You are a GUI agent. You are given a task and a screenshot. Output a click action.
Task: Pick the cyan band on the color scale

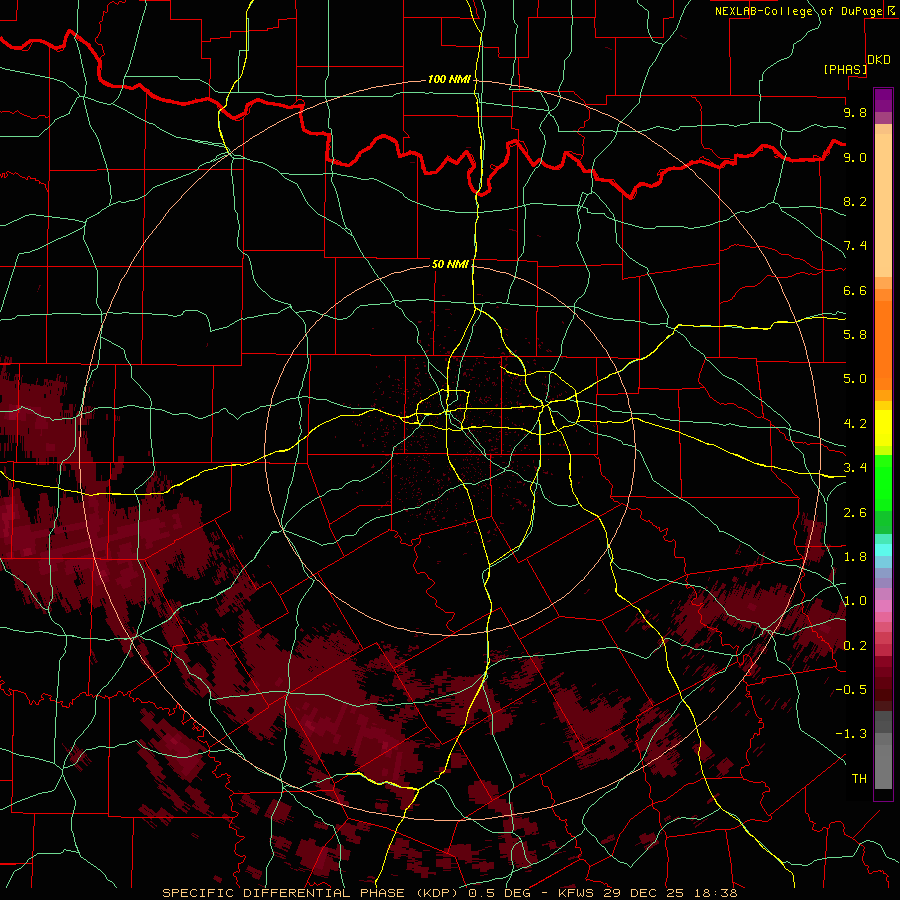883,550
